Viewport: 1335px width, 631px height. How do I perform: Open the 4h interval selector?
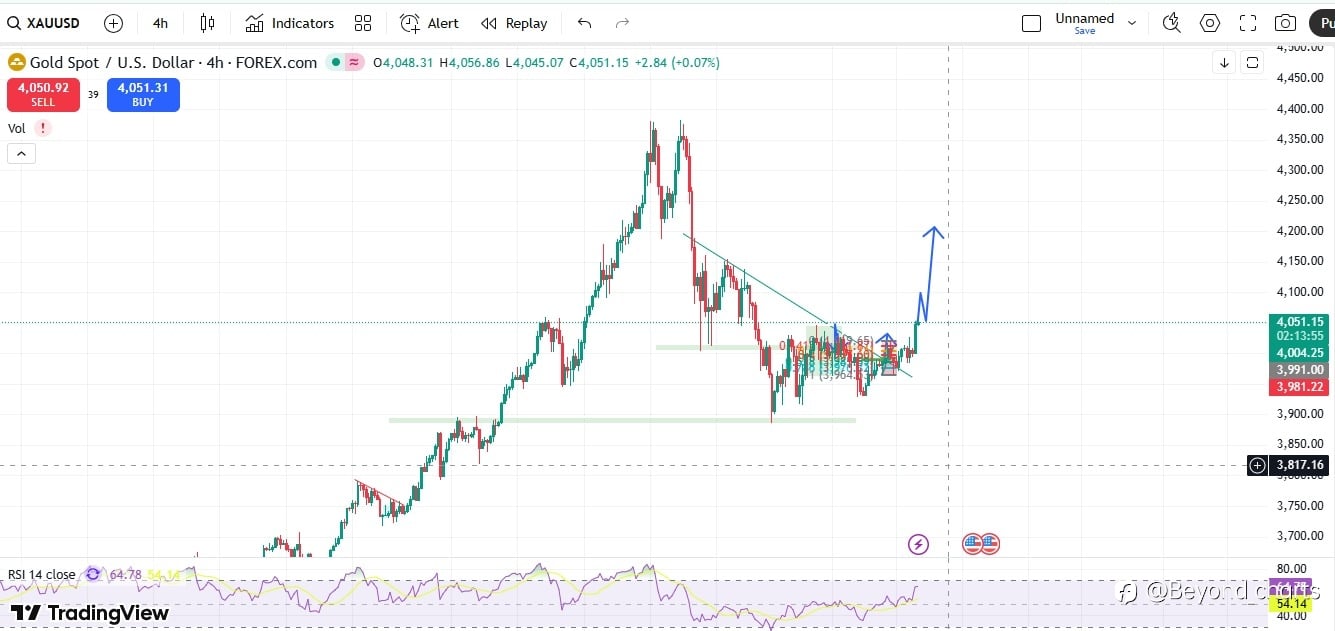(x=161, y=23)
